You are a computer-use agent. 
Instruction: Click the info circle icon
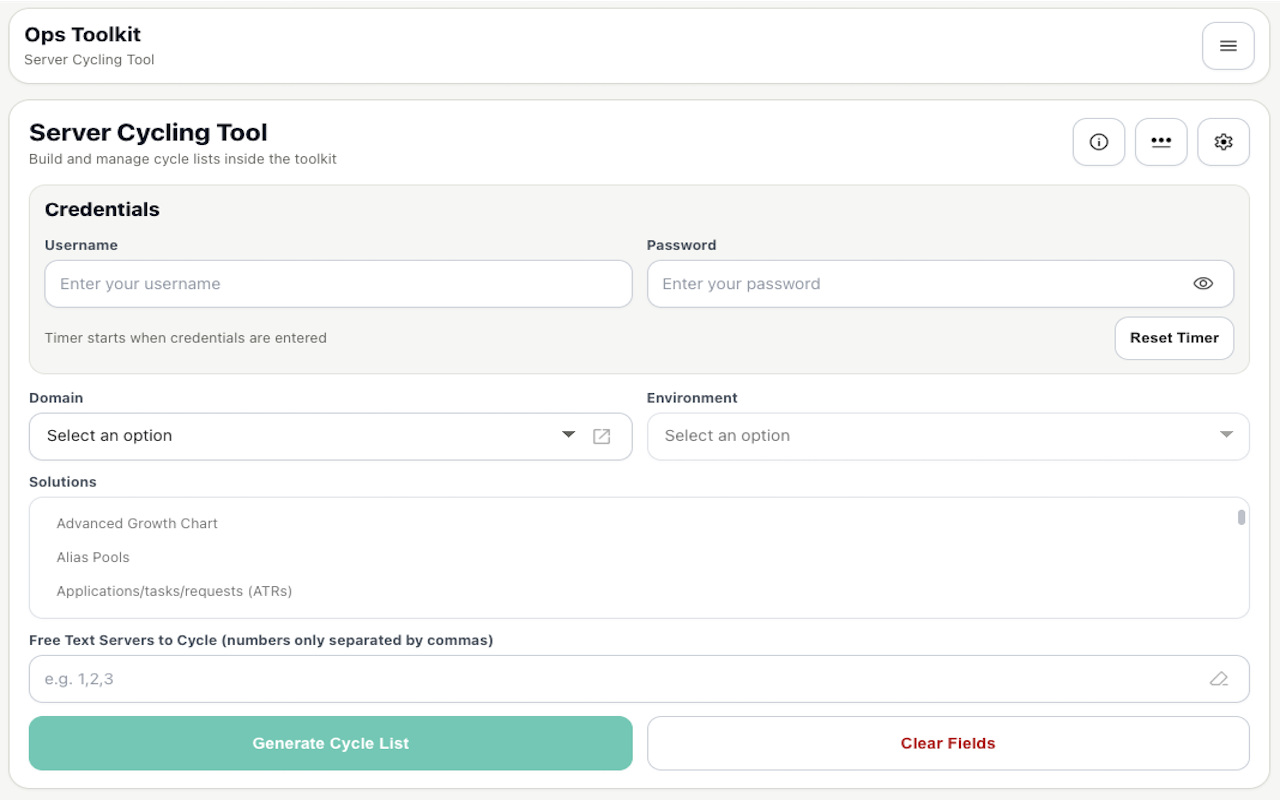[1099, 142]
